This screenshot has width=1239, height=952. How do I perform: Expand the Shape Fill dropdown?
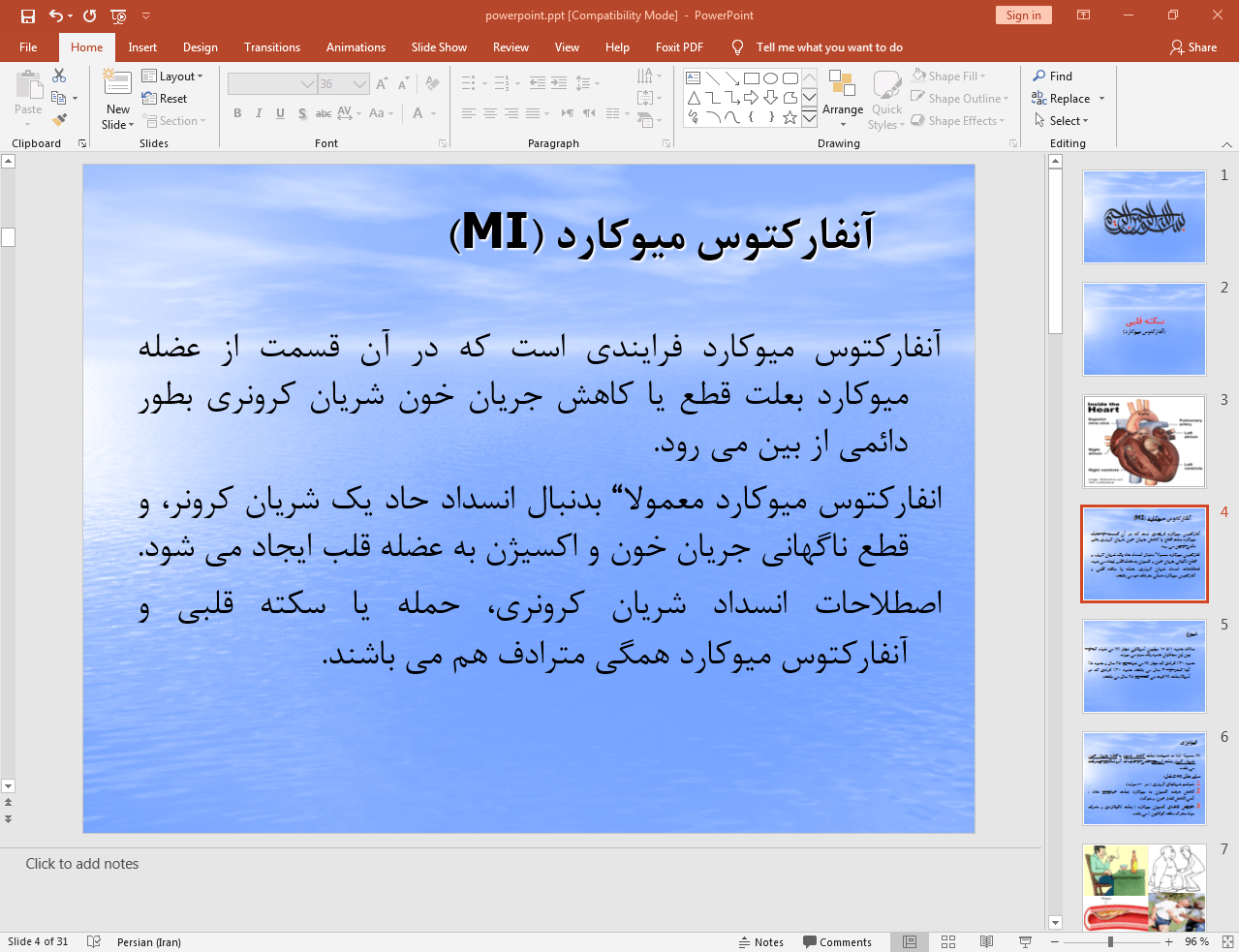point(949,76)
